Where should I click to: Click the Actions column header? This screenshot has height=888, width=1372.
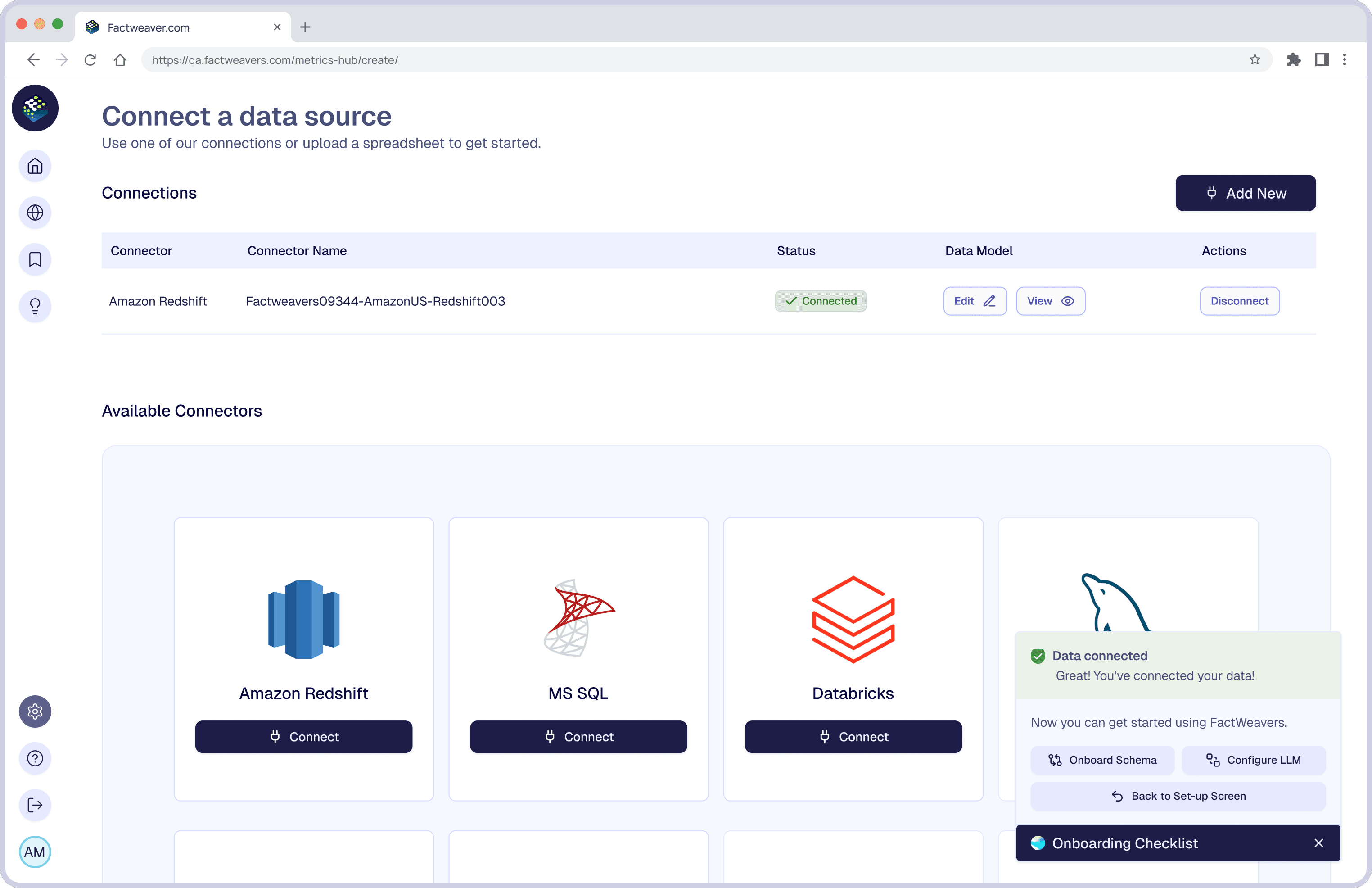pos(1223,251)
